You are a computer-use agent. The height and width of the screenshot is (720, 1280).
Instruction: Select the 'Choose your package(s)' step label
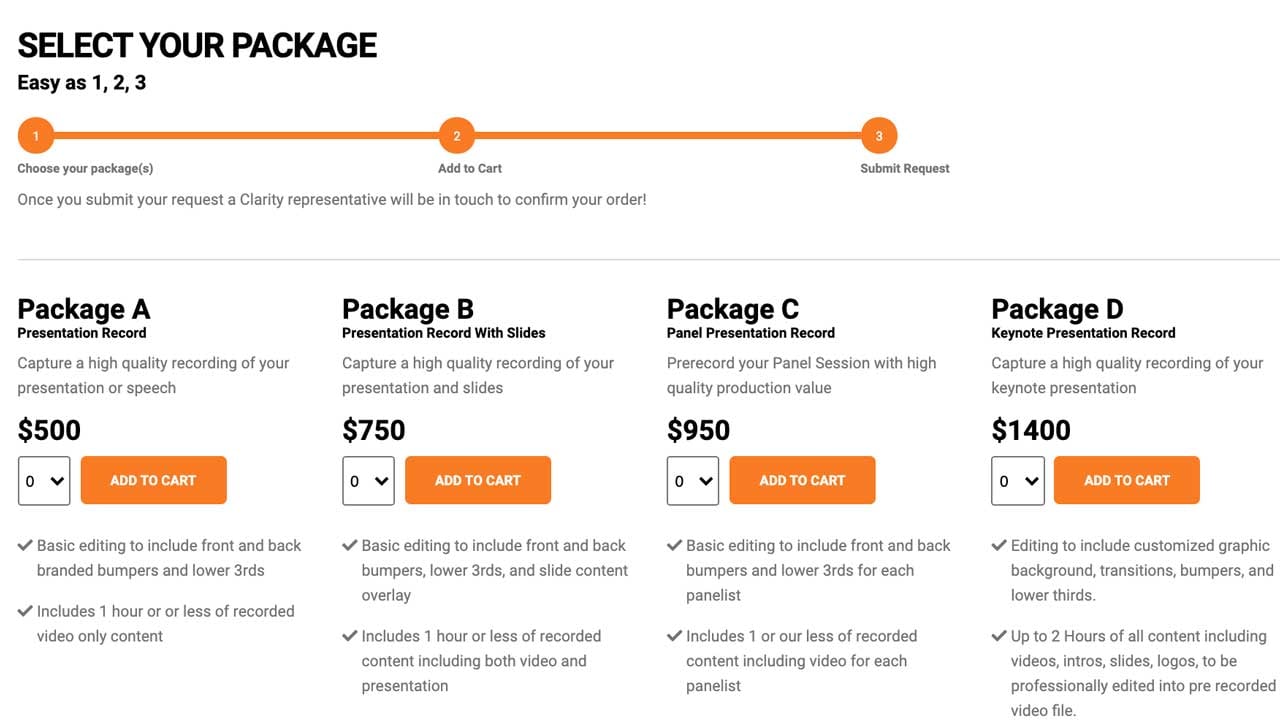85,168
